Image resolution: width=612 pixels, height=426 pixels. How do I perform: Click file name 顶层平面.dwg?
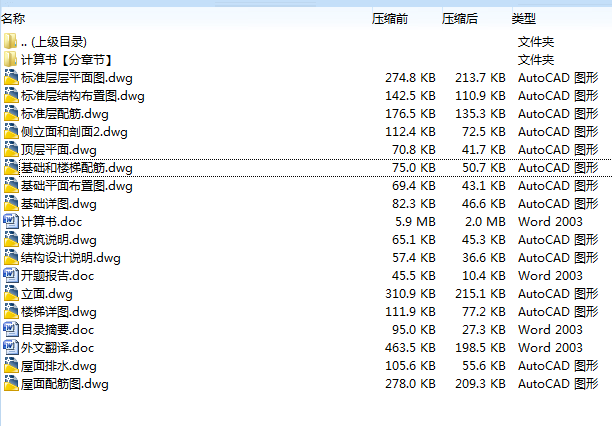click(x=59, y=150)
